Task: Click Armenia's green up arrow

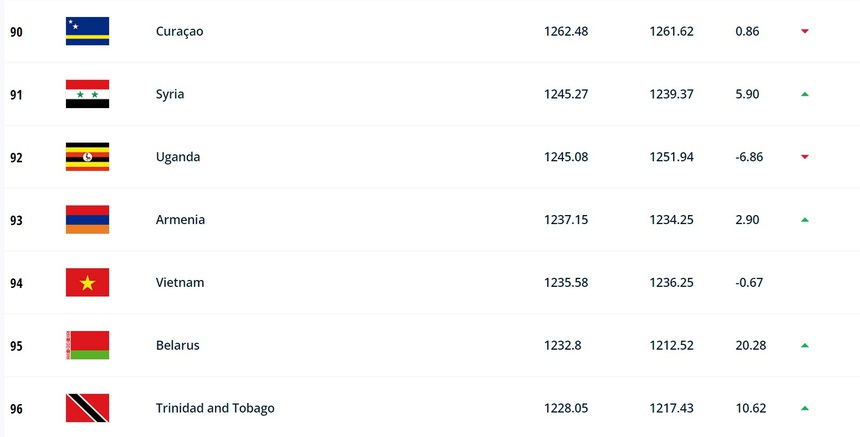Action: 804,219
